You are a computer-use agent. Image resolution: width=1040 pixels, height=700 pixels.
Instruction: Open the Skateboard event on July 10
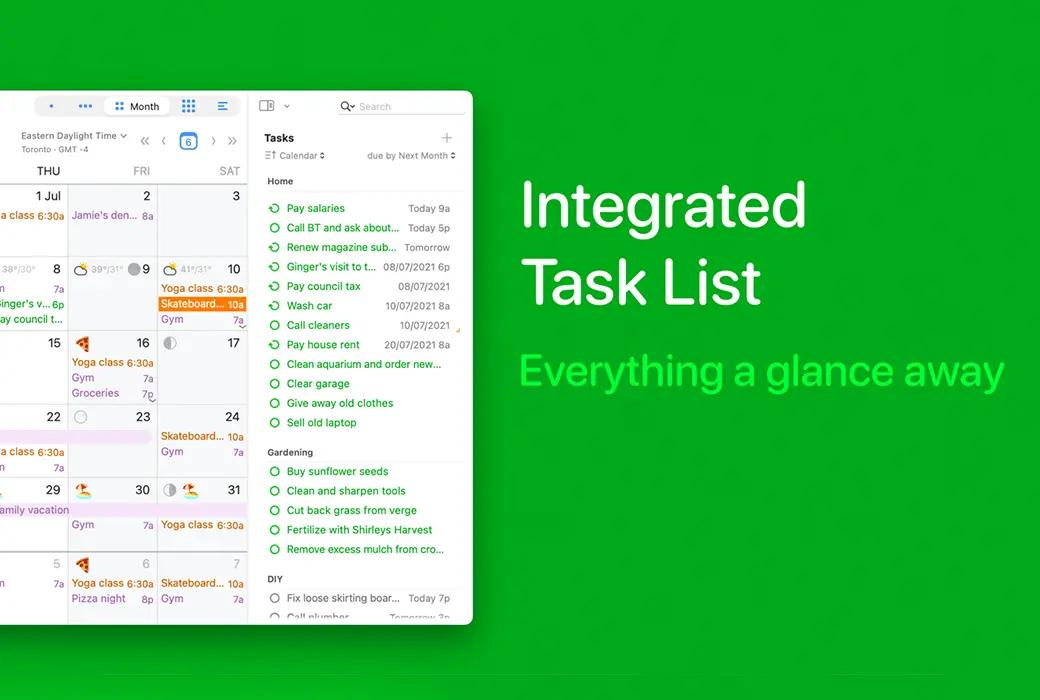pos(202,303)
